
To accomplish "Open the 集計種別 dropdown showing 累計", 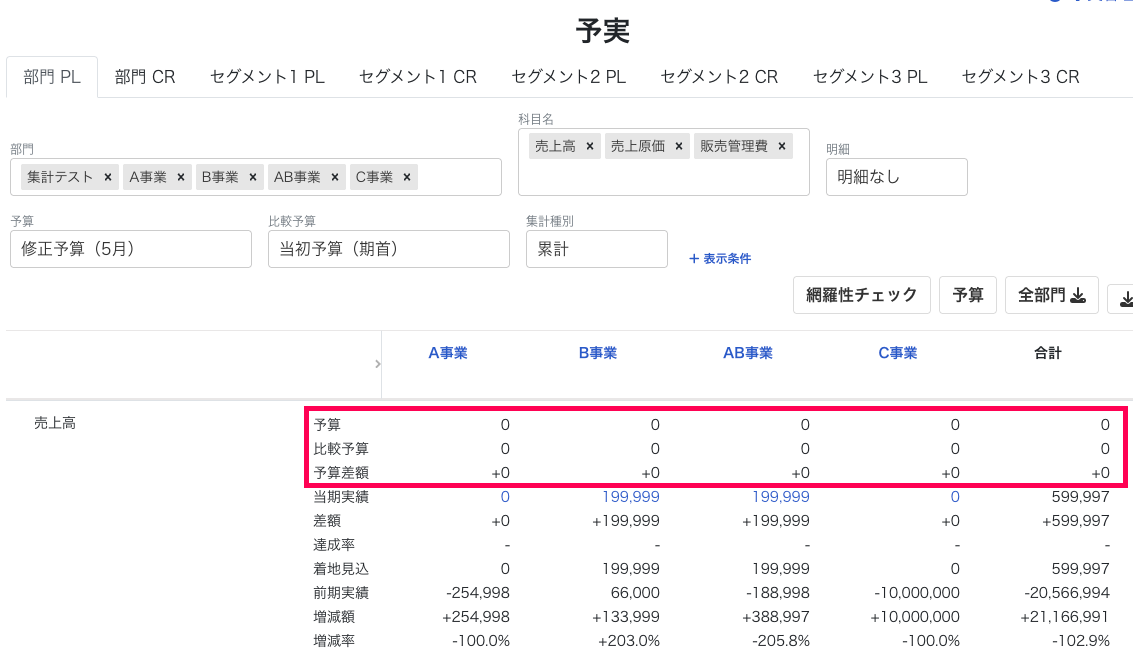I will [597, 249].
